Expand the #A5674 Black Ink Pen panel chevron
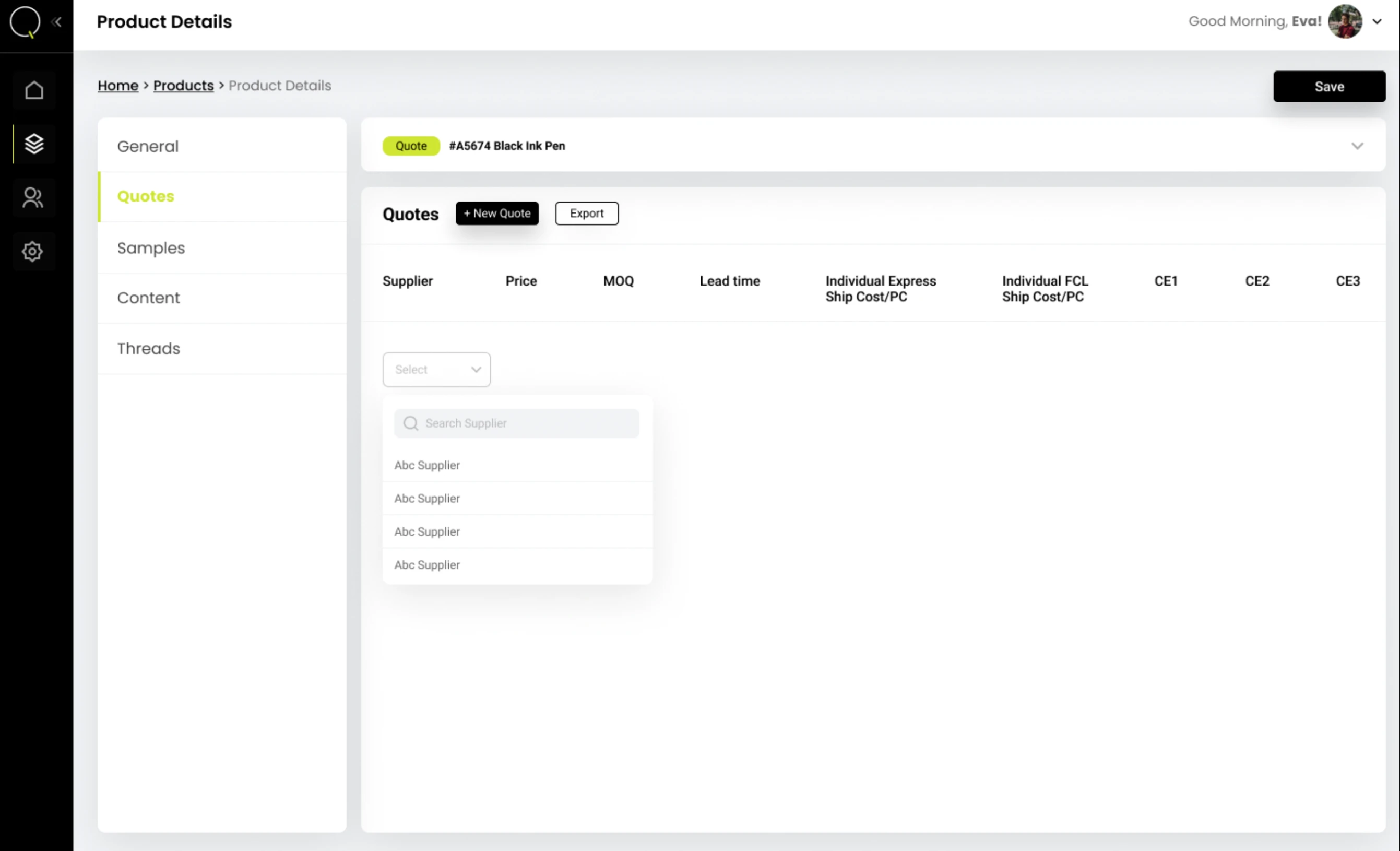 click(x=1357, y=146)
